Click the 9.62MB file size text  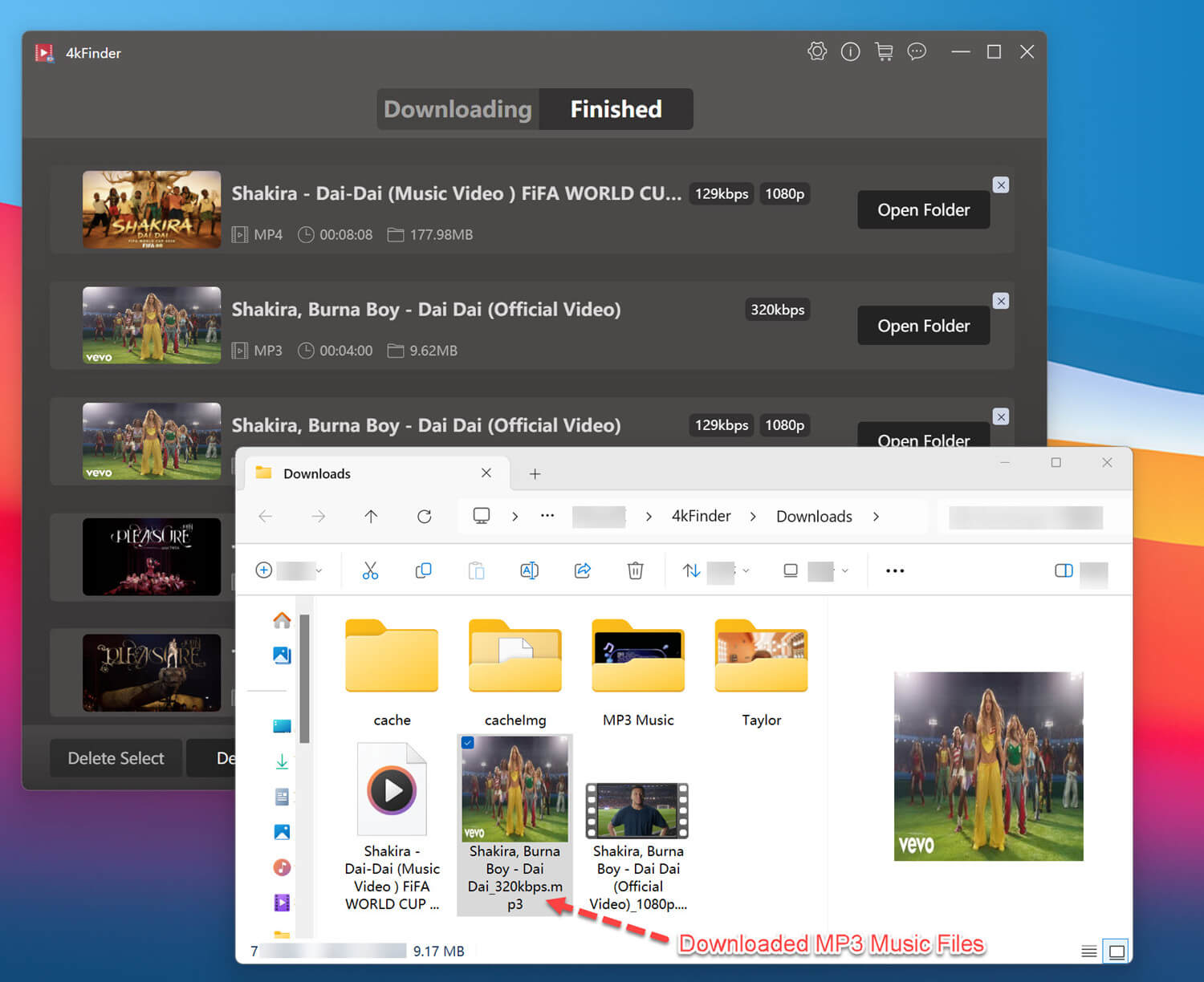(433, 351)
